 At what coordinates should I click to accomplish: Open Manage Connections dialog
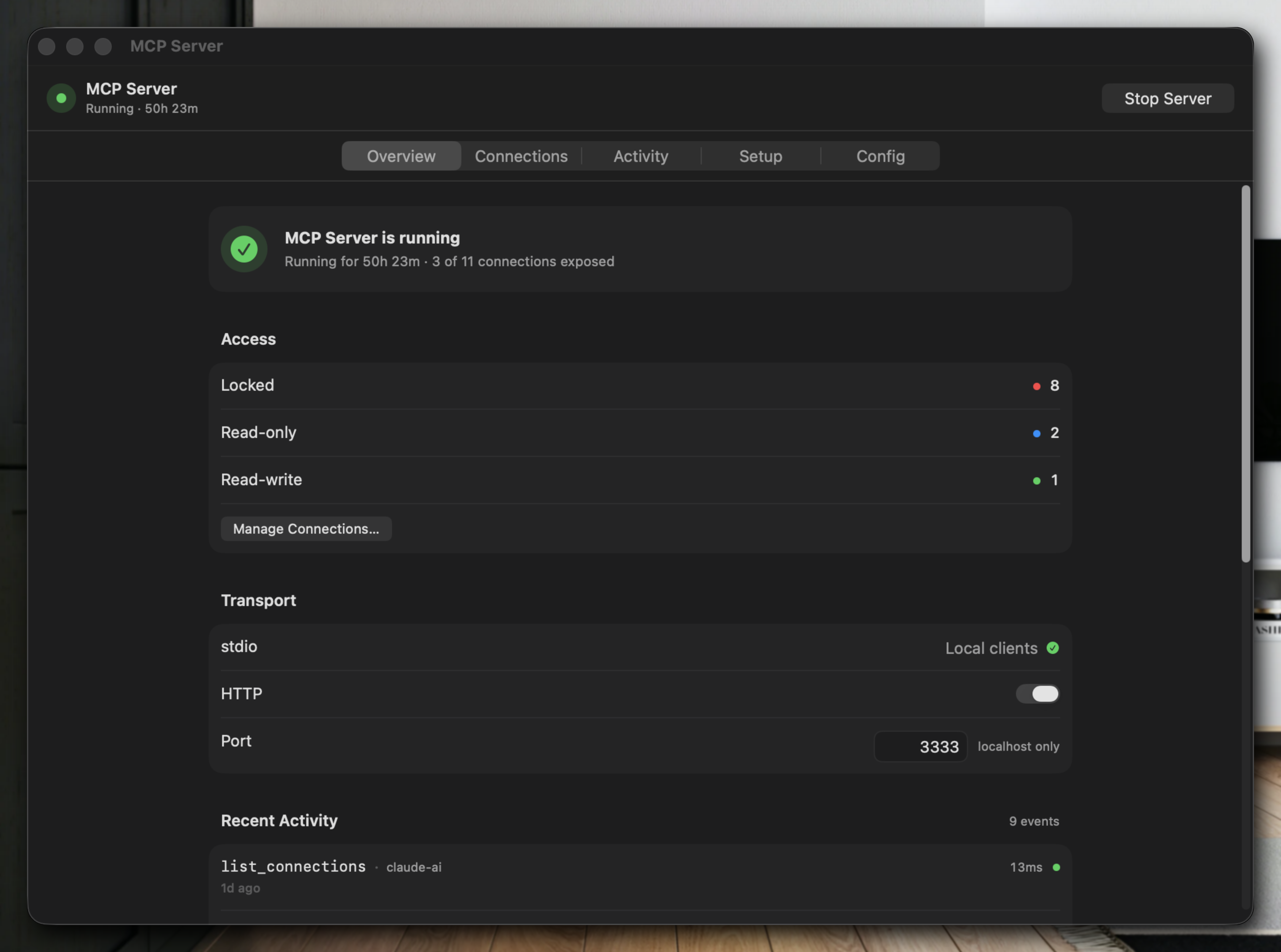tap(306, 528)
